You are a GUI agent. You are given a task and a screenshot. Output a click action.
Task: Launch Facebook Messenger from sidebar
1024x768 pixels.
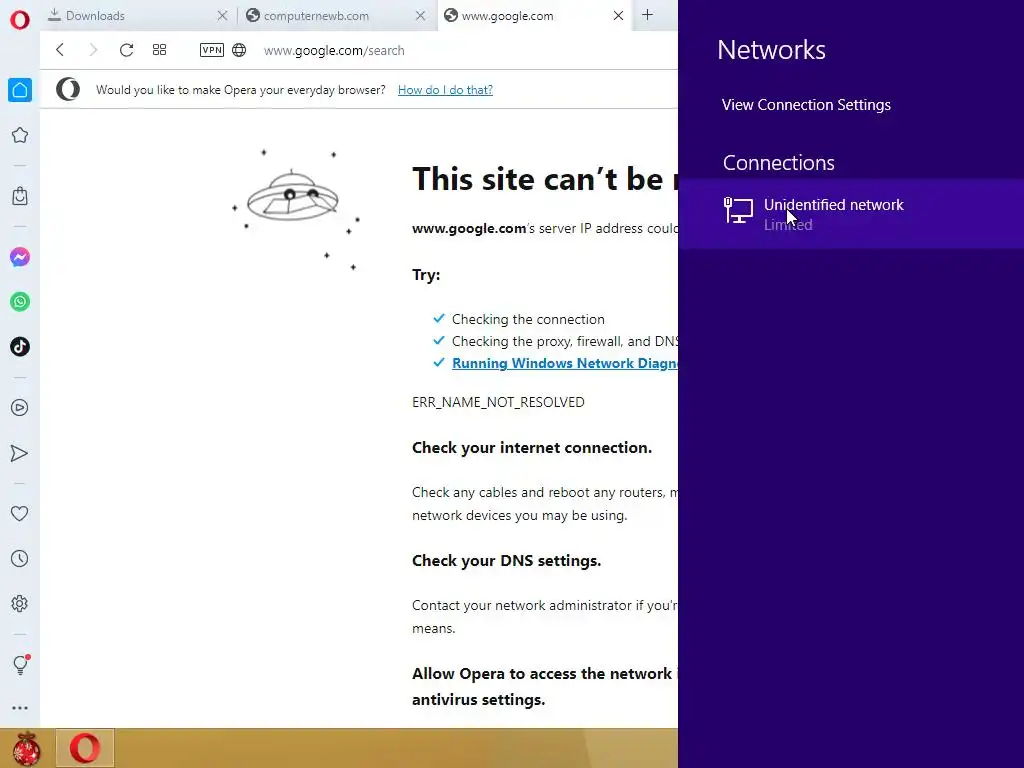(20, 257)
